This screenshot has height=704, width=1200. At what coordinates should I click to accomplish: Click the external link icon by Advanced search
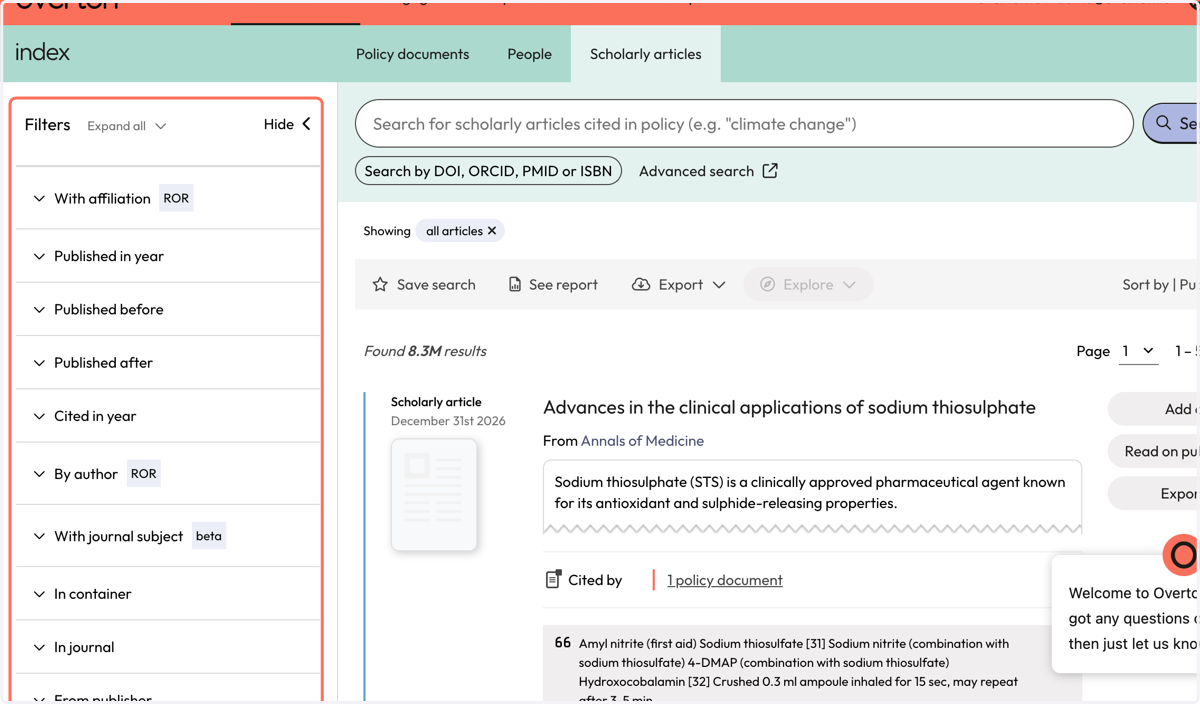[770, 171]
